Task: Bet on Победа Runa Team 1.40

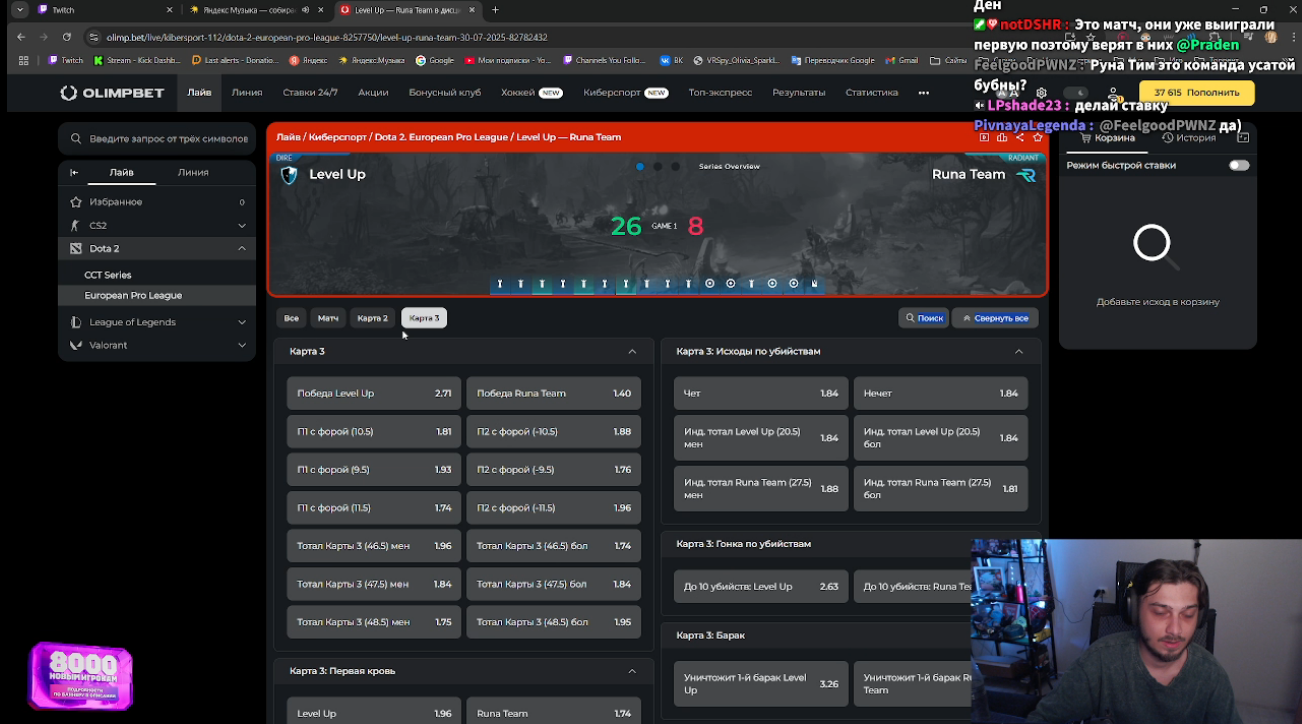Action: tap(553, 393)
